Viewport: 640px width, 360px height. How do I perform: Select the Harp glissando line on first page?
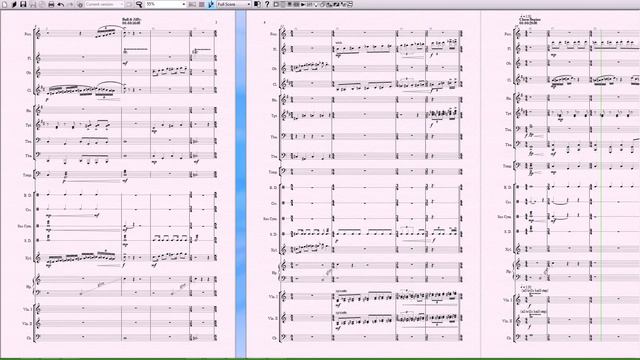pyautogui.click(x=101, y=285)
